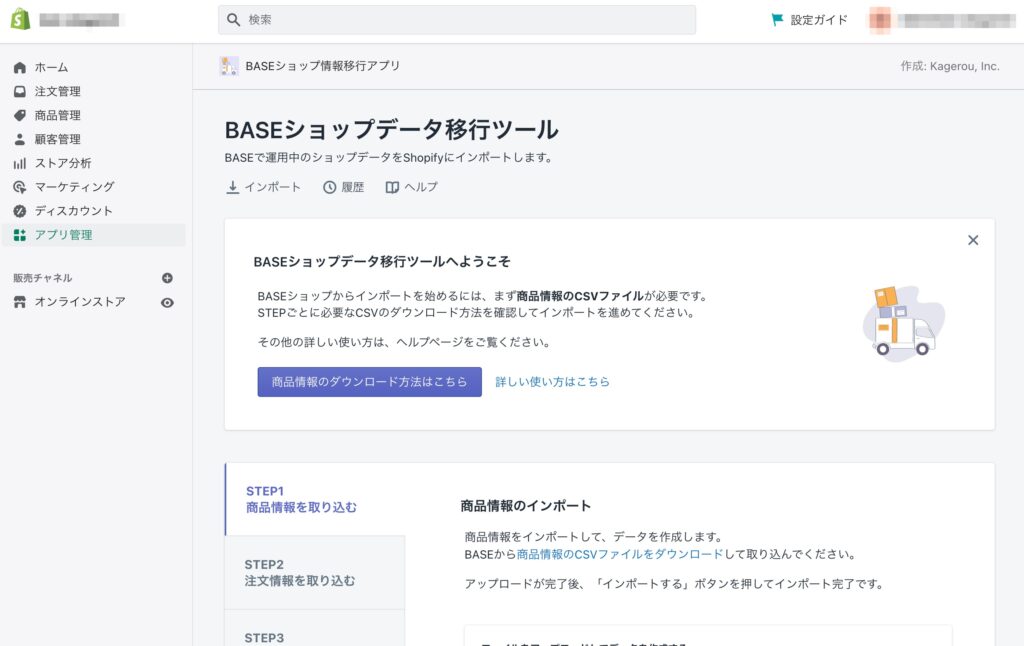This screenshot has height=646, width=1024.
Task: Switch to the インポート tab
Action: (x=263, y=187)
